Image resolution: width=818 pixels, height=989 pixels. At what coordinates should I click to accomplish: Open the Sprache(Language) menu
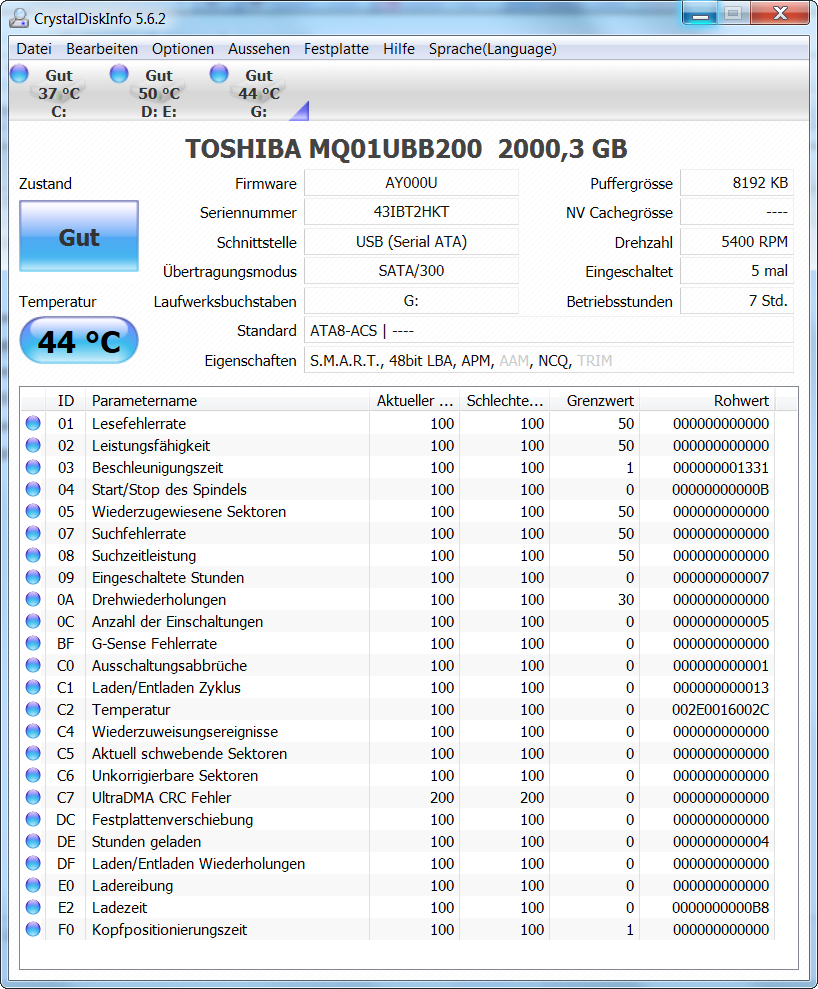coord(493,49)
